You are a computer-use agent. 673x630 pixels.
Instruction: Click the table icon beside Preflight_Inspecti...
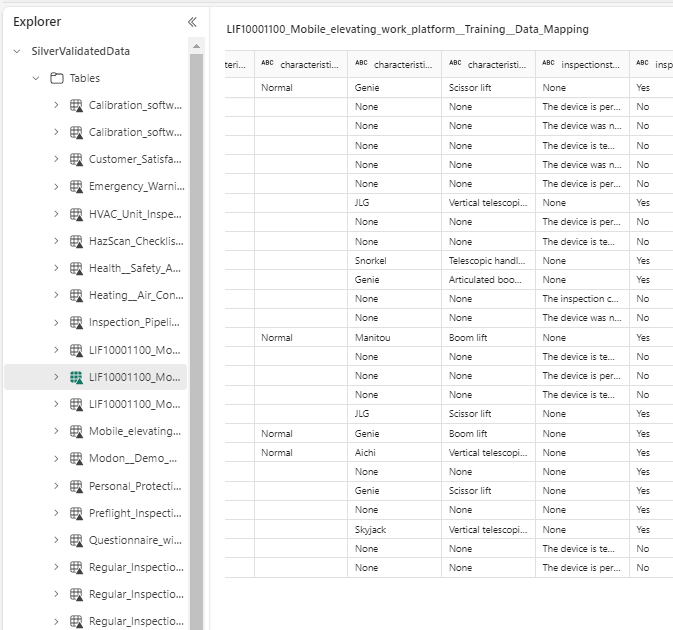pyautogui.click(x=76, y=513)
